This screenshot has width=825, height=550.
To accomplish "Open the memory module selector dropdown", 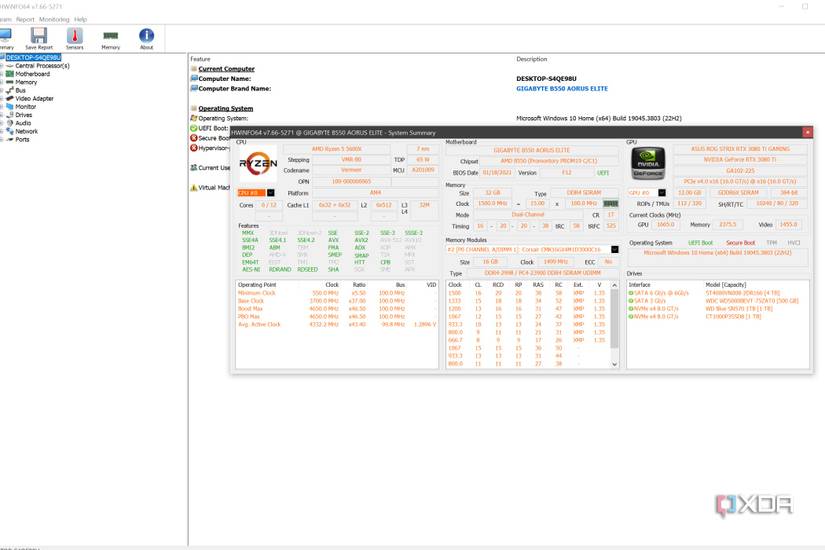I will (x=615, y=249).
